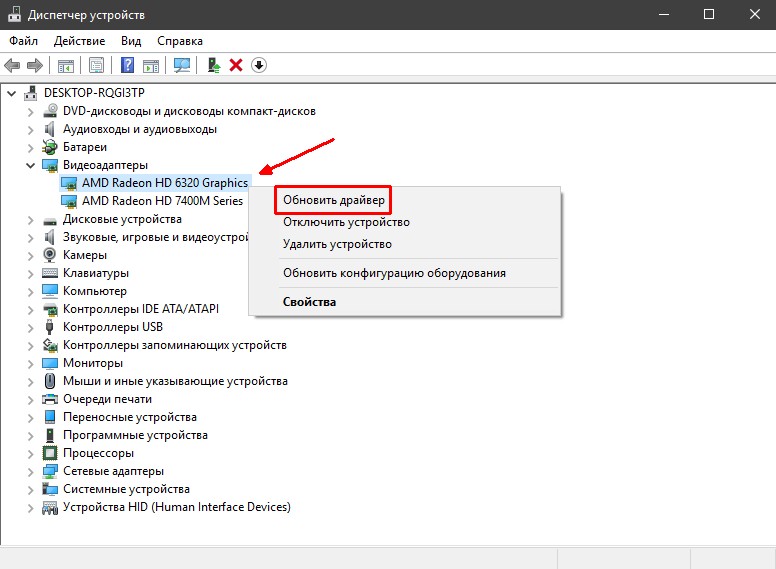Screen dimensions: 776x569
Task: Expand Аудиовходы и аудиовыходы category
Action: pyautogui.click(x=31, y=130)
